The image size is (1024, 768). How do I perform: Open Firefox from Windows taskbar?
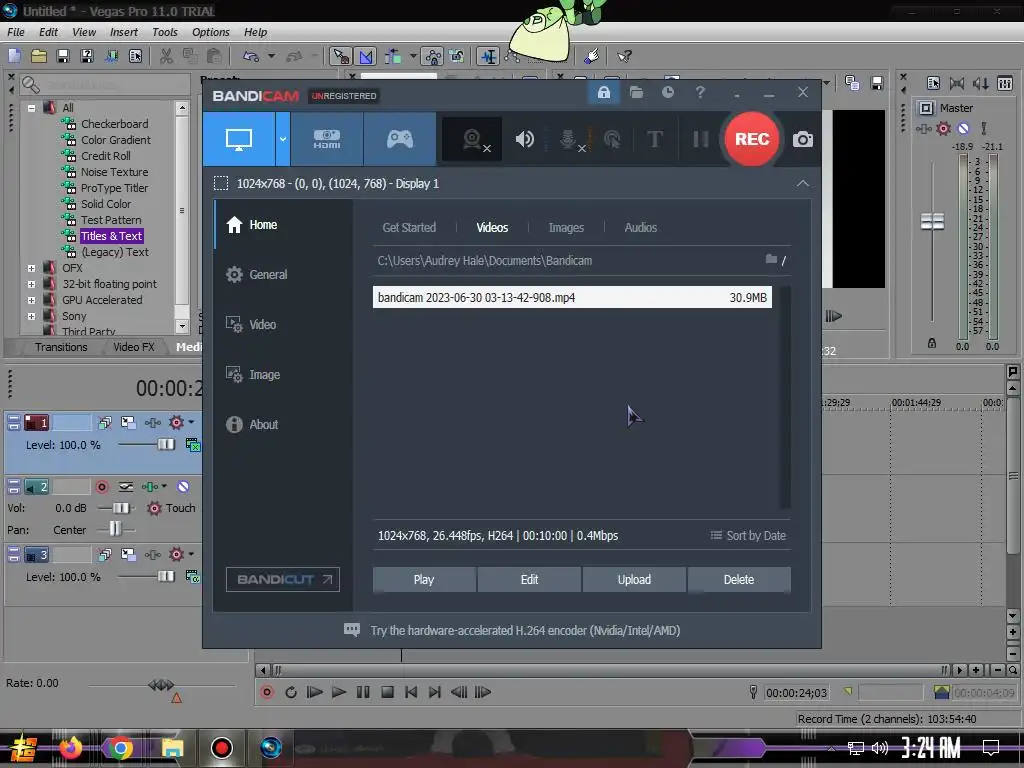point(71,748)
